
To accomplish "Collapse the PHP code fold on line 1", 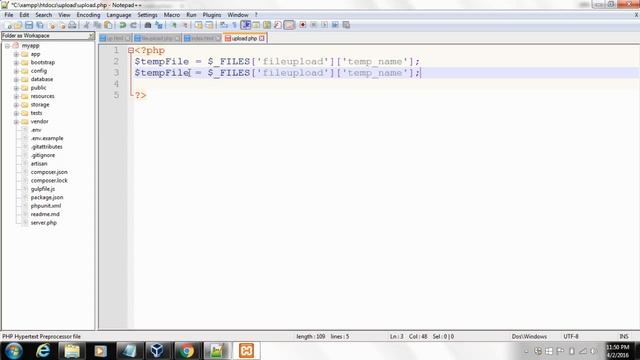I will pyautogui.click(x=131, y=51).
